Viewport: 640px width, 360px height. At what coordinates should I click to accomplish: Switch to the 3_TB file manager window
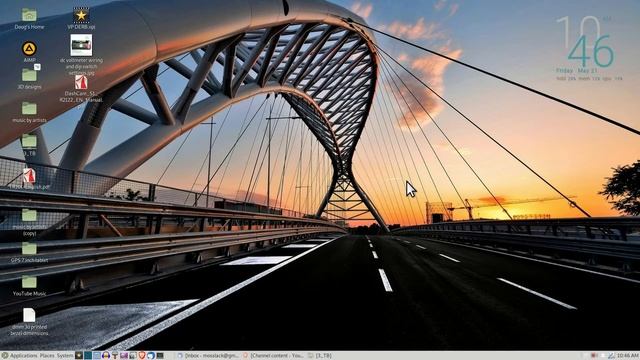[x=320, y=356]
